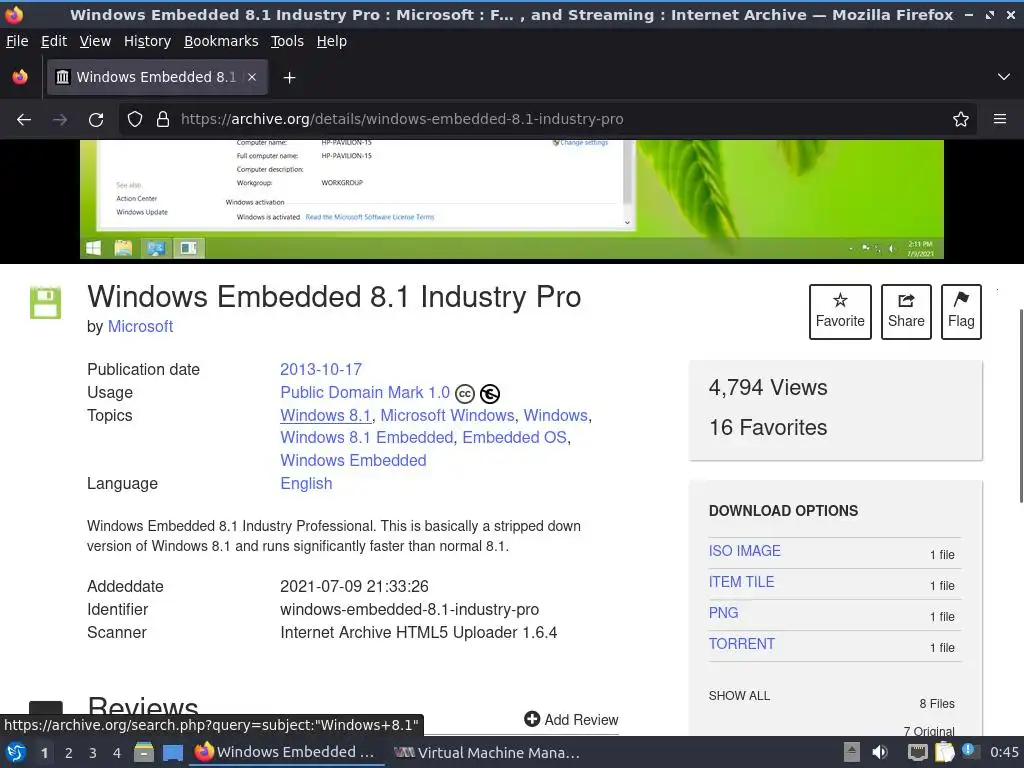Image resolution: width=1024 pixels, height=768 pixels.
Task: Open the Embedded OS topic link
Action: (515, 438)
